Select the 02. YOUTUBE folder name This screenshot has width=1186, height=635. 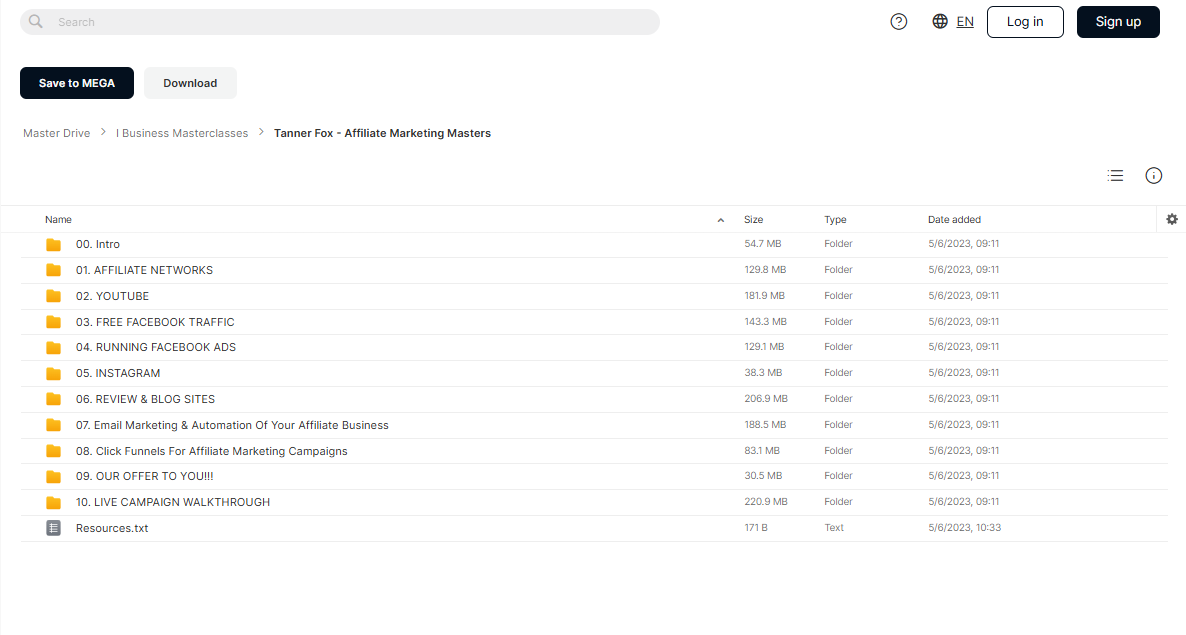click(112, 296)
